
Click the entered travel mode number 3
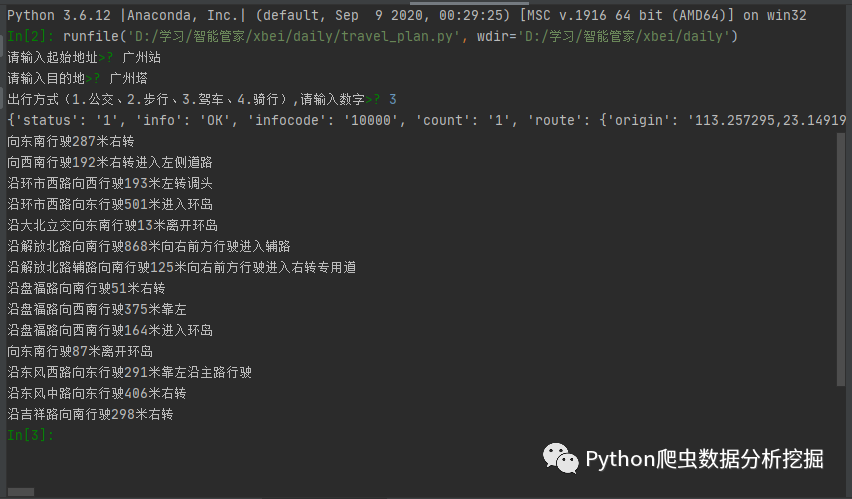393,99
